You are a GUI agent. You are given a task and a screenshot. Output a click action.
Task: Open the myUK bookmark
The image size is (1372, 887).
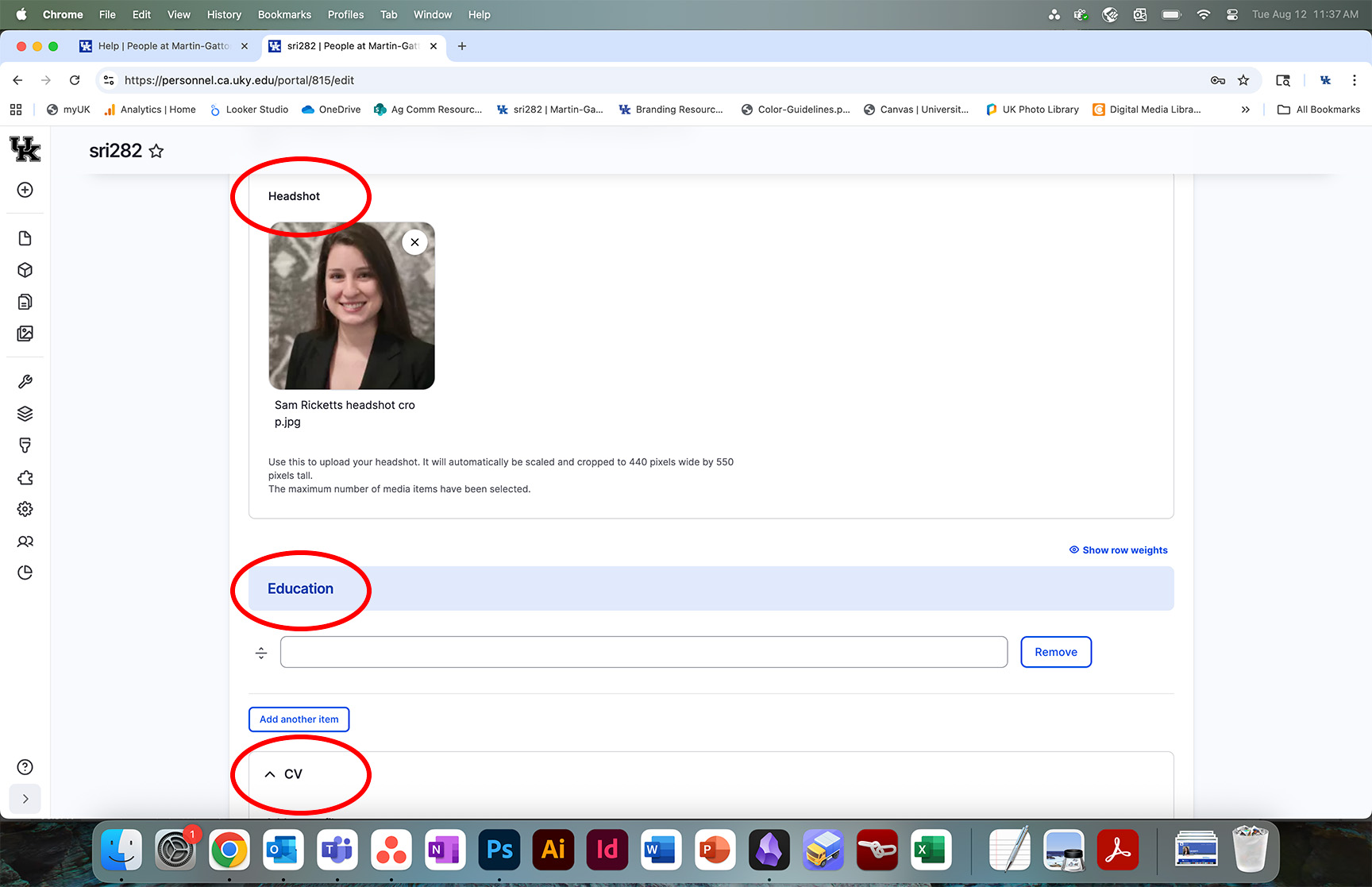tap(68, 110)
